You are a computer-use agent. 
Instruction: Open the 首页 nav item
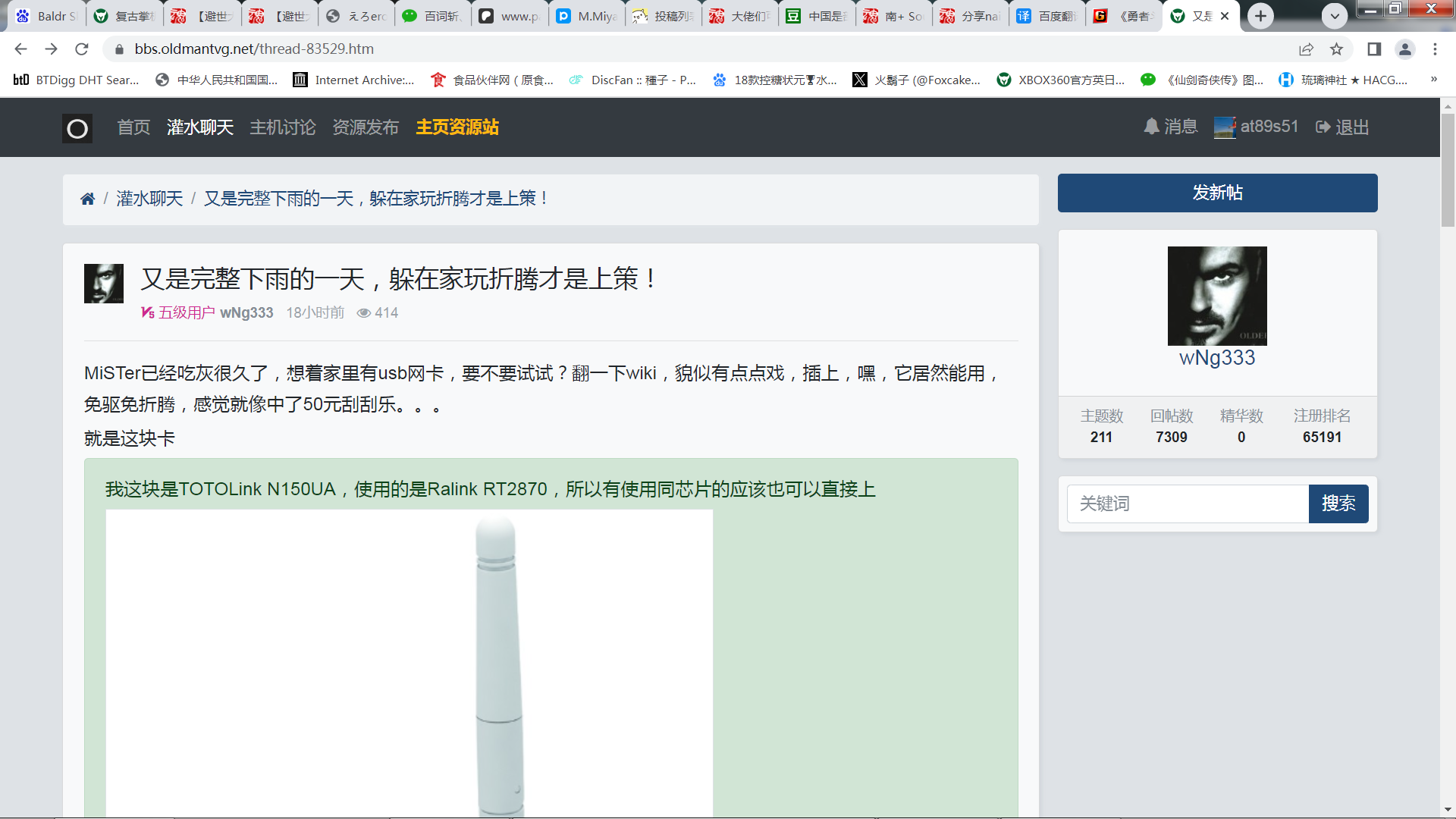coord(133,127)
